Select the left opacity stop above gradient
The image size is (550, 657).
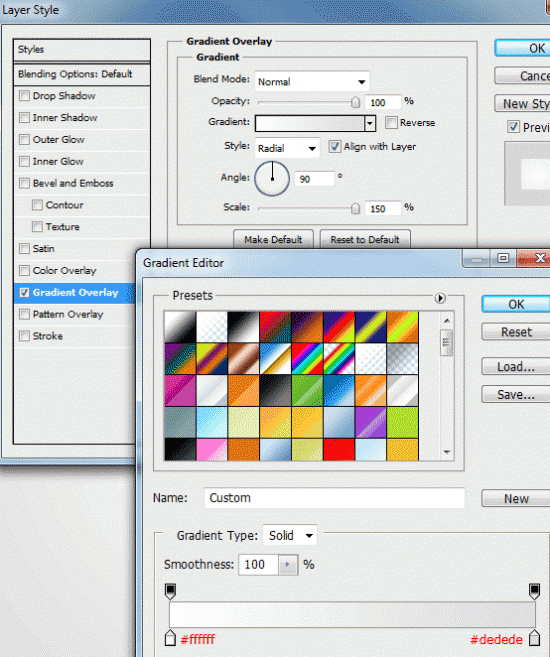point(170,591)
